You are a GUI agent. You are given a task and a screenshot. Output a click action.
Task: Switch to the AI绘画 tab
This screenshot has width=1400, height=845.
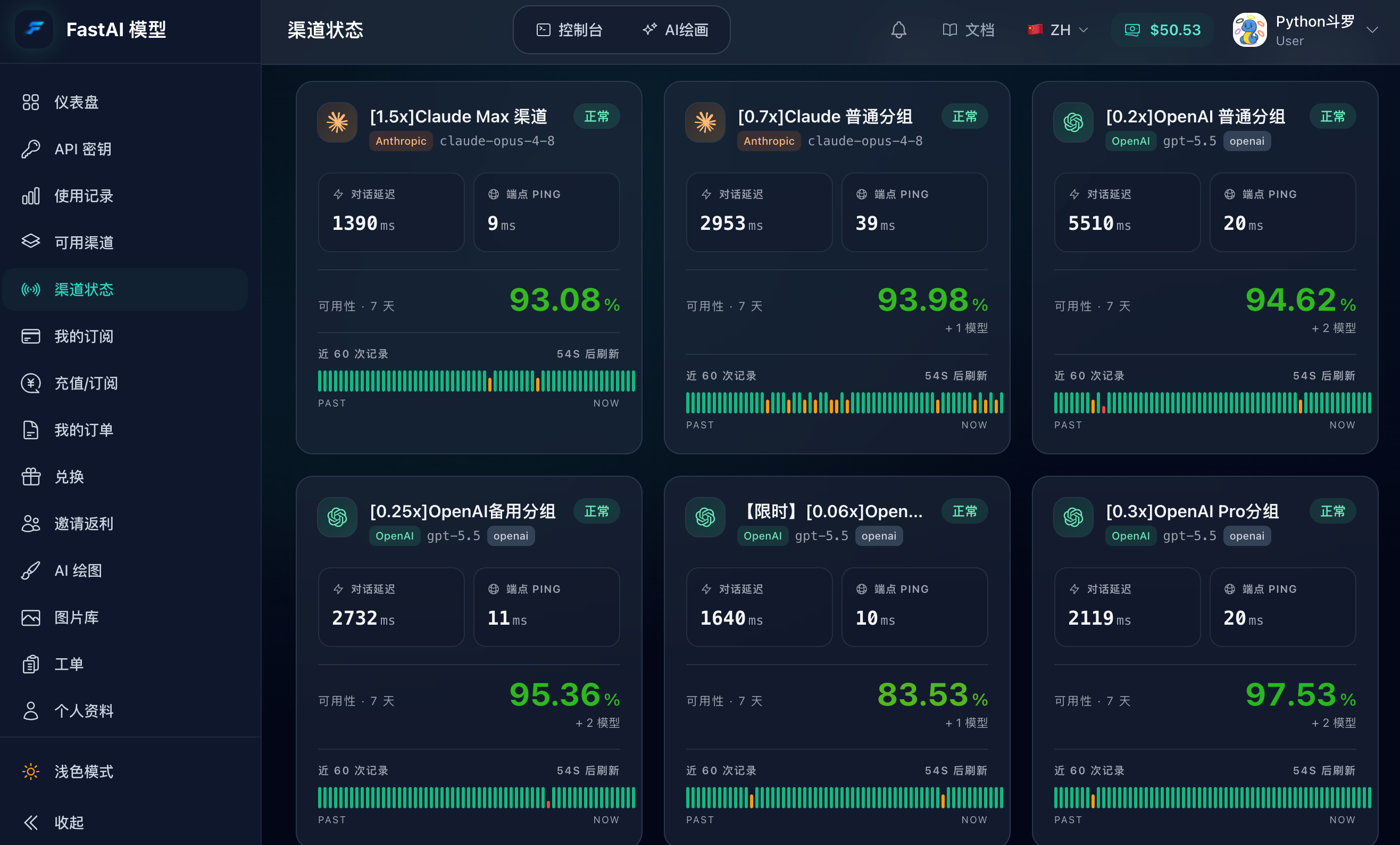675,30
